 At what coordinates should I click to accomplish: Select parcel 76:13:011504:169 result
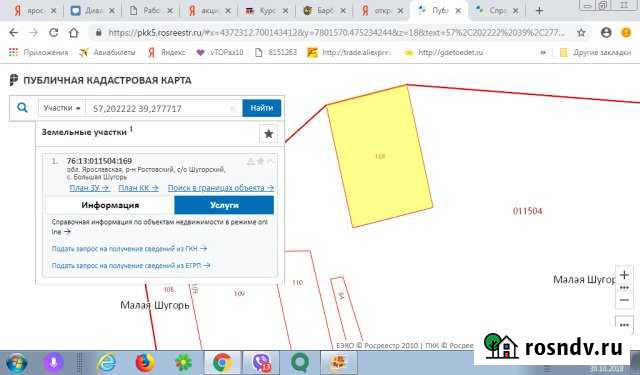99,161
